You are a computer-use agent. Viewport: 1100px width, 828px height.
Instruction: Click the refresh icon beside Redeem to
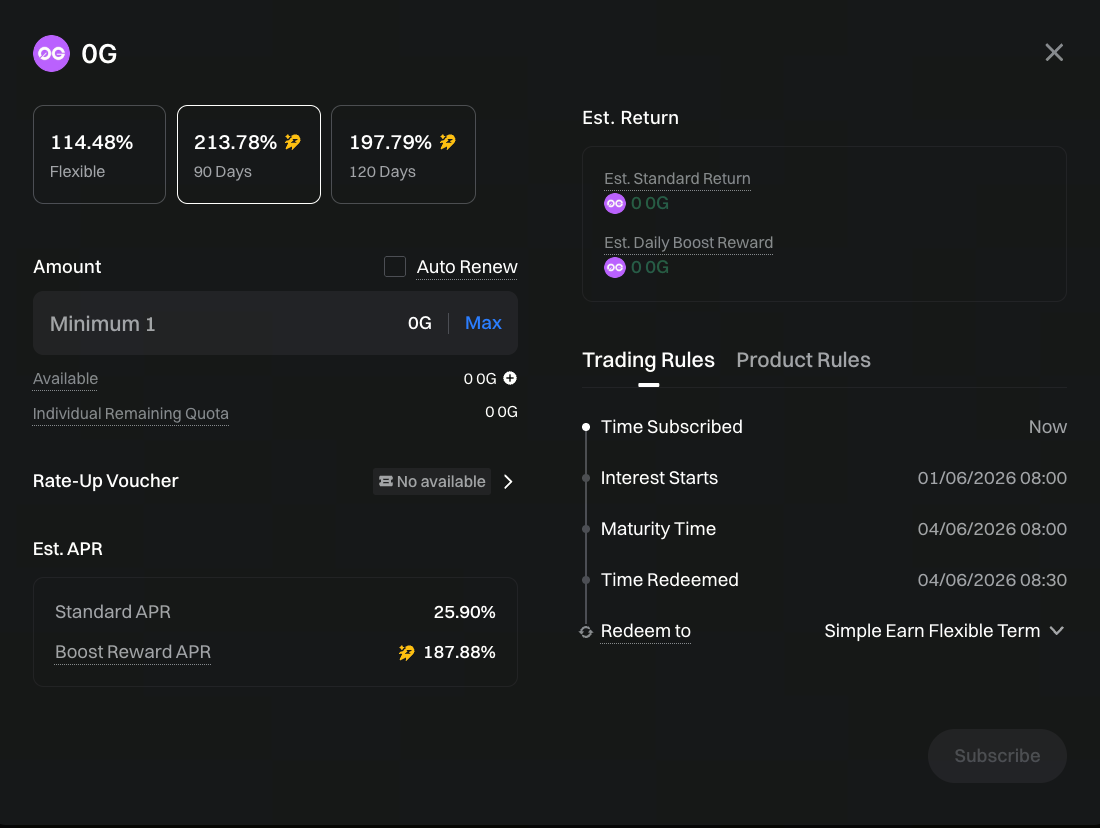(586, 632)
